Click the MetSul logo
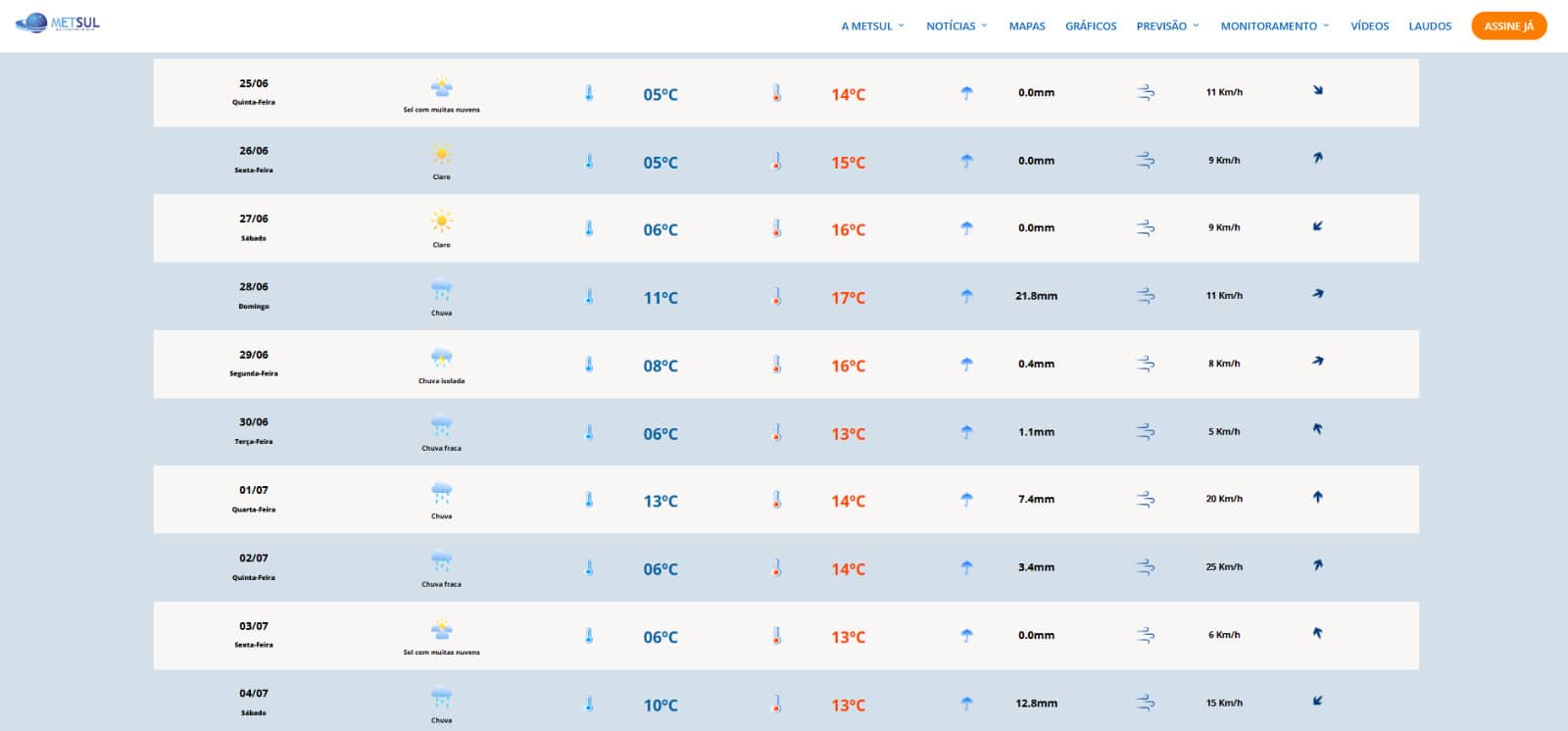This screenshot has height=731, width=1568. click(58, 23)
